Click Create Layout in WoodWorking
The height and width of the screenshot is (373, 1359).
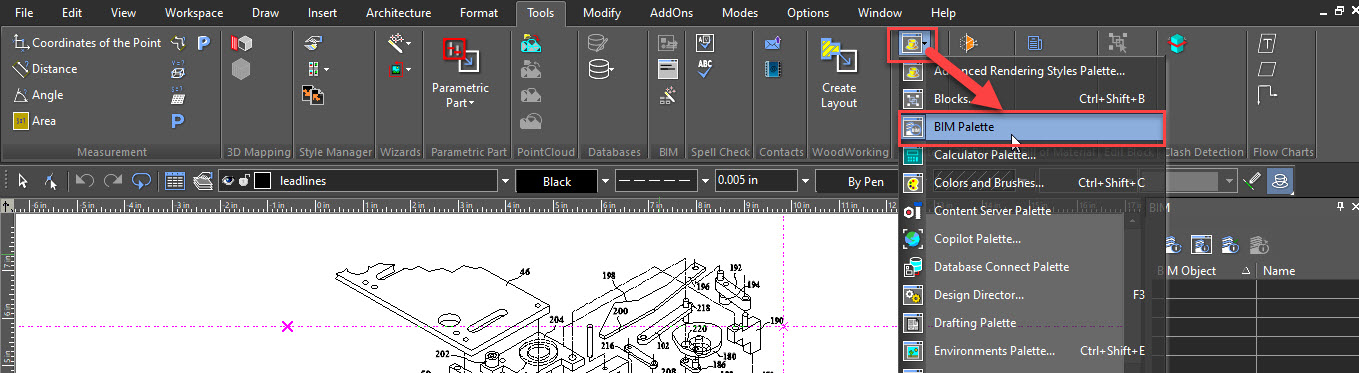click(838, 72)
